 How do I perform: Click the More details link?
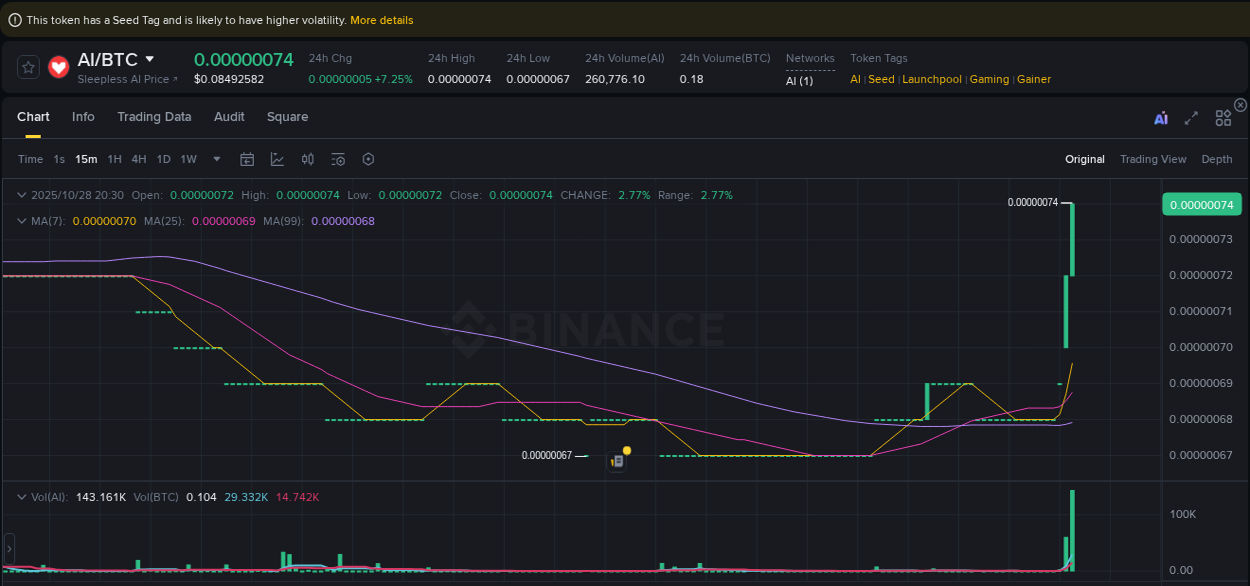point(381,19)
